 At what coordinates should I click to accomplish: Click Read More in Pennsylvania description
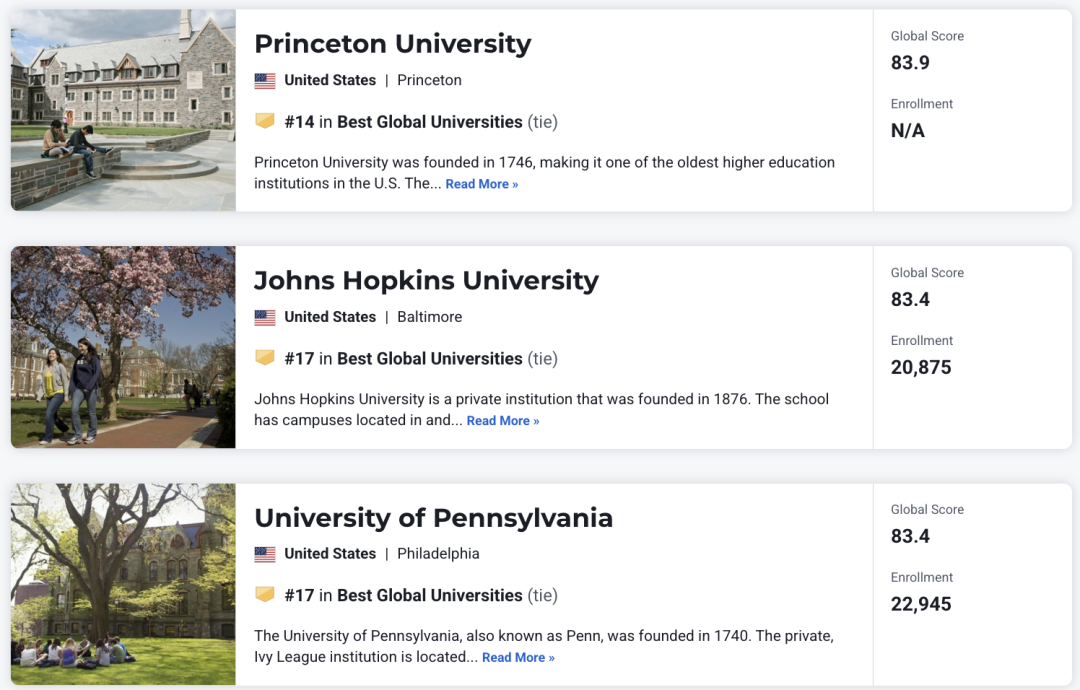tap(518, 658)
